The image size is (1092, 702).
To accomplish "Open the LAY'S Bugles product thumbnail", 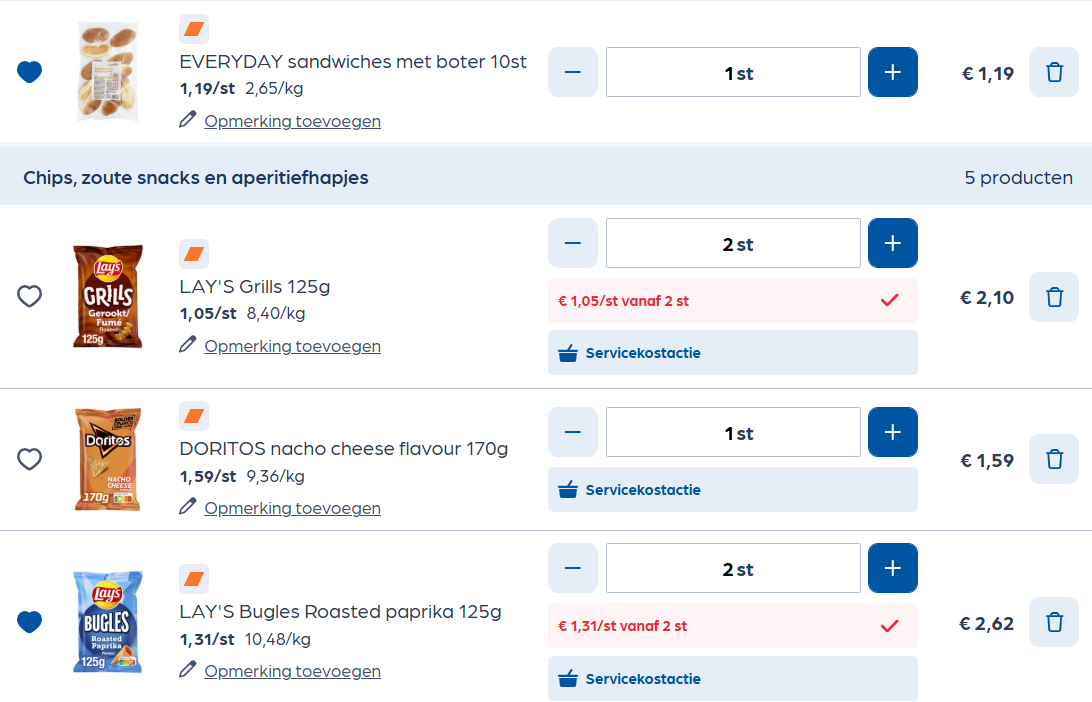I will point(107,621).
